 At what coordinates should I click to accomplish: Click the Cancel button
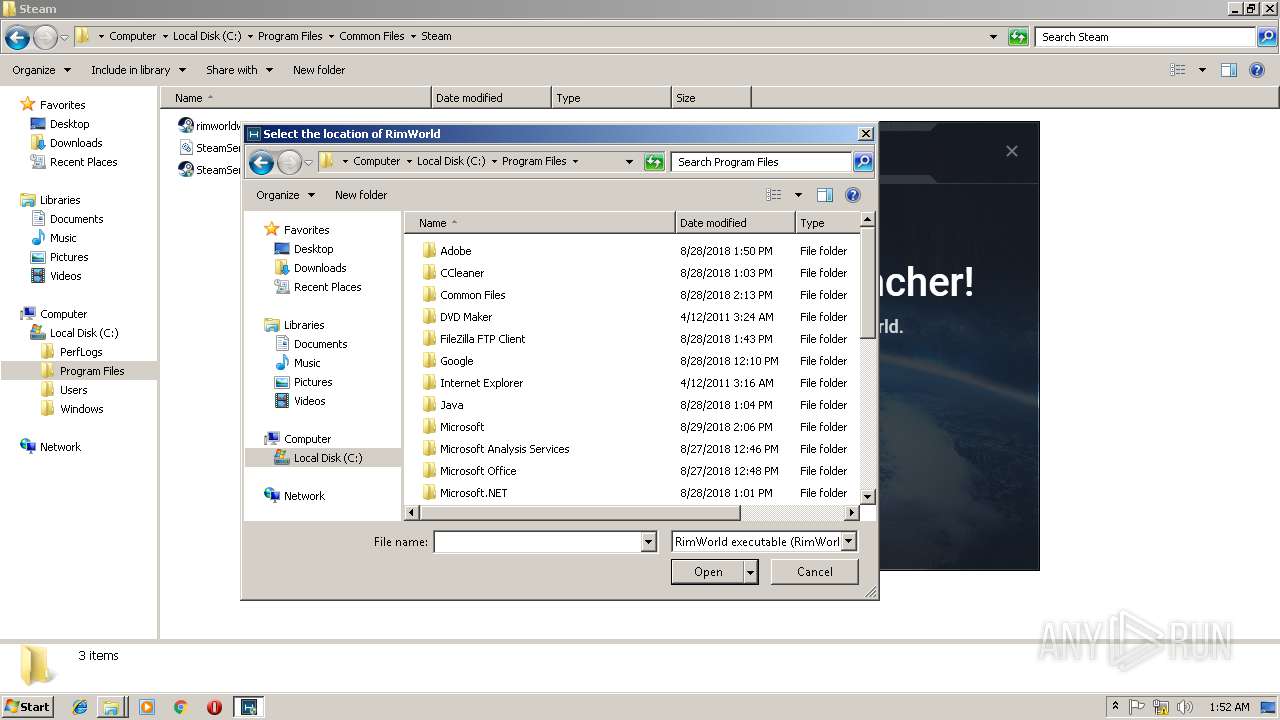click(x=815, y=572)
